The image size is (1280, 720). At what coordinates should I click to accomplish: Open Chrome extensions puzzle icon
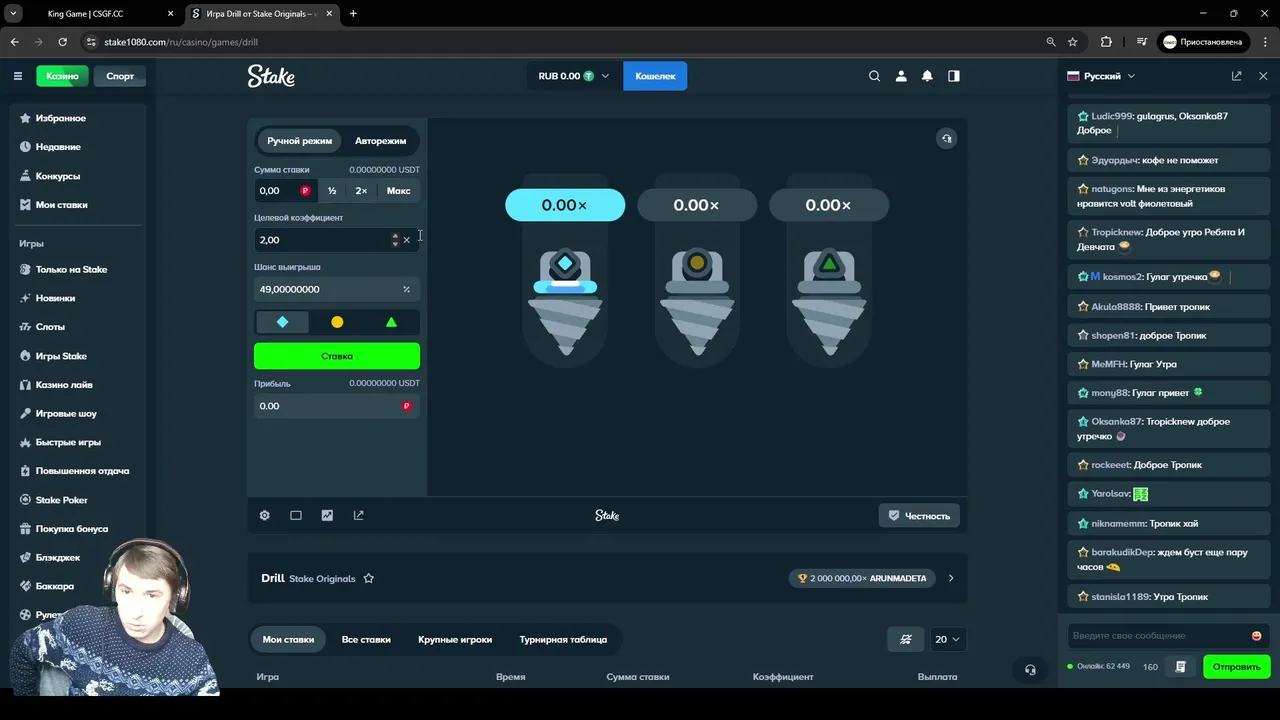coord(1106,42)
